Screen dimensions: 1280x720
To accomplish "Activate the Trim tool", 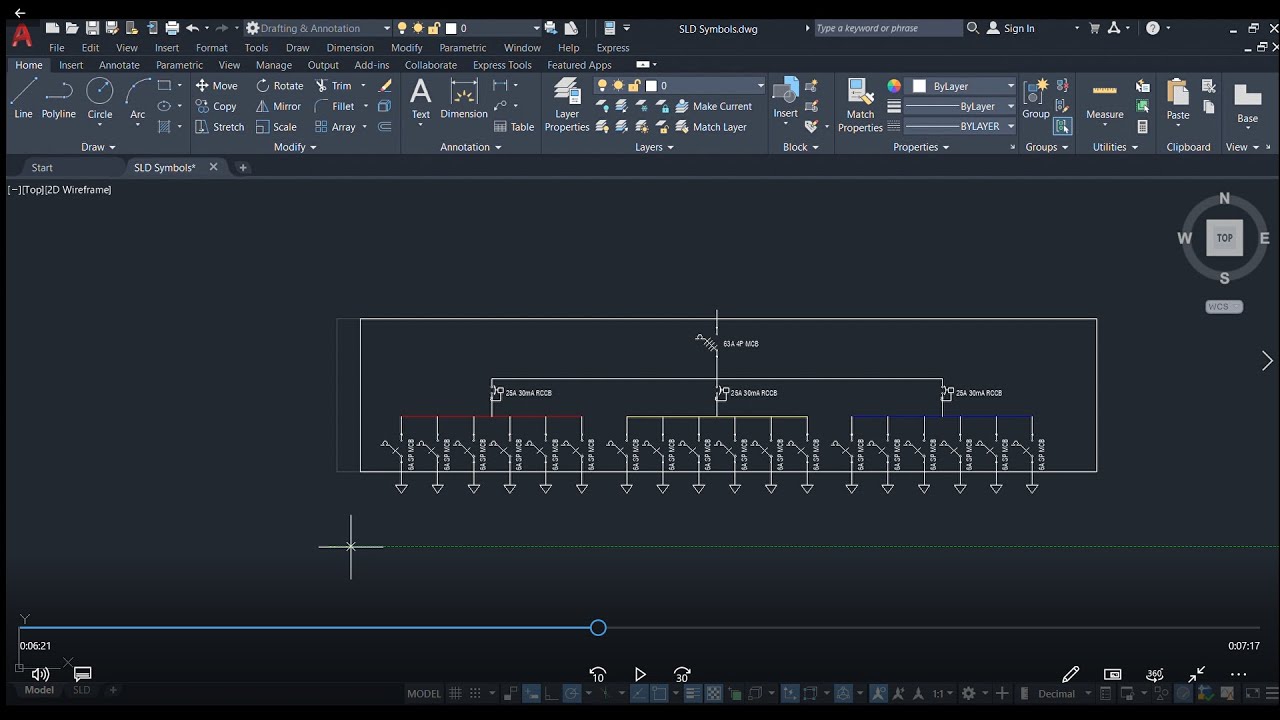I will (334, 86).
